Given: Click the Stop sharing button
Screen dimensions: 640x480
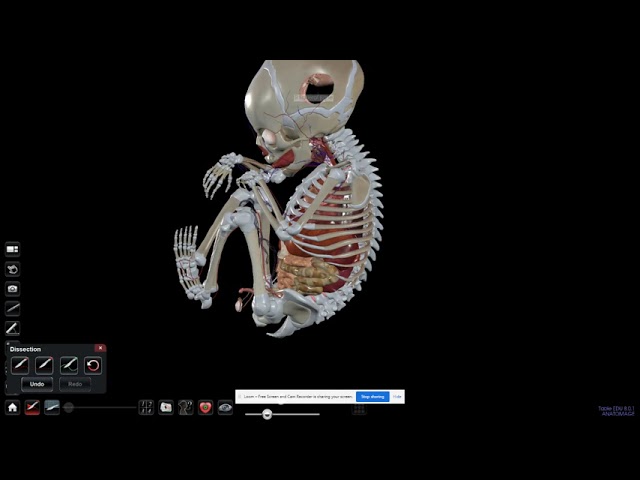Looking at the screenshot, I should (373, 397).
